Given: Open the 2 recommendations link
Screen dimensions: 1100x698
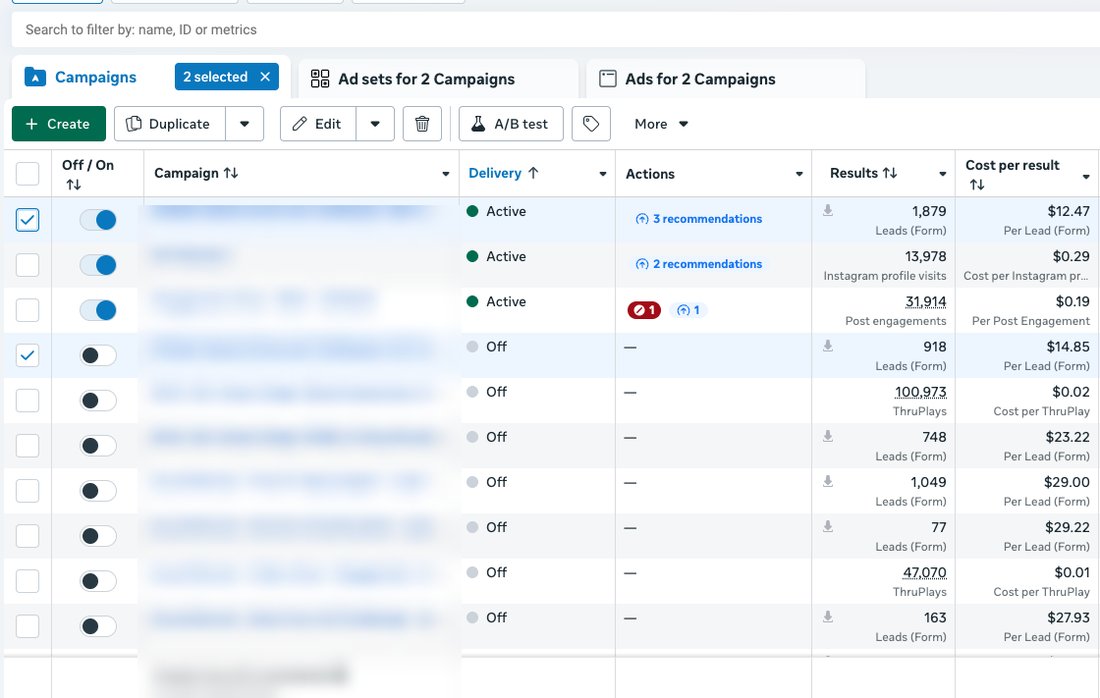Looking at the screenshot, I should coord(699,264).
